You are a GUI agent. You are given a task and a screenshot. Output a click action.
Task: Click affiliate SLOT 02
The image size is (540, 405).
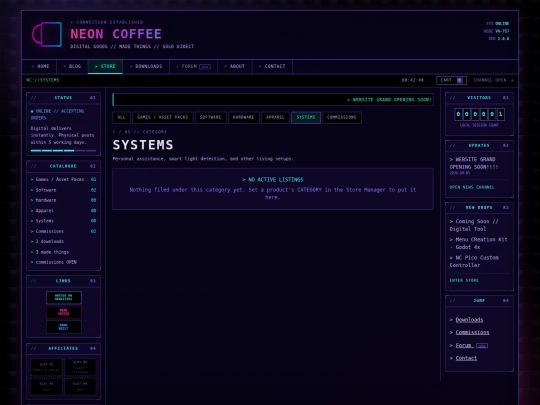coord(80,367)
